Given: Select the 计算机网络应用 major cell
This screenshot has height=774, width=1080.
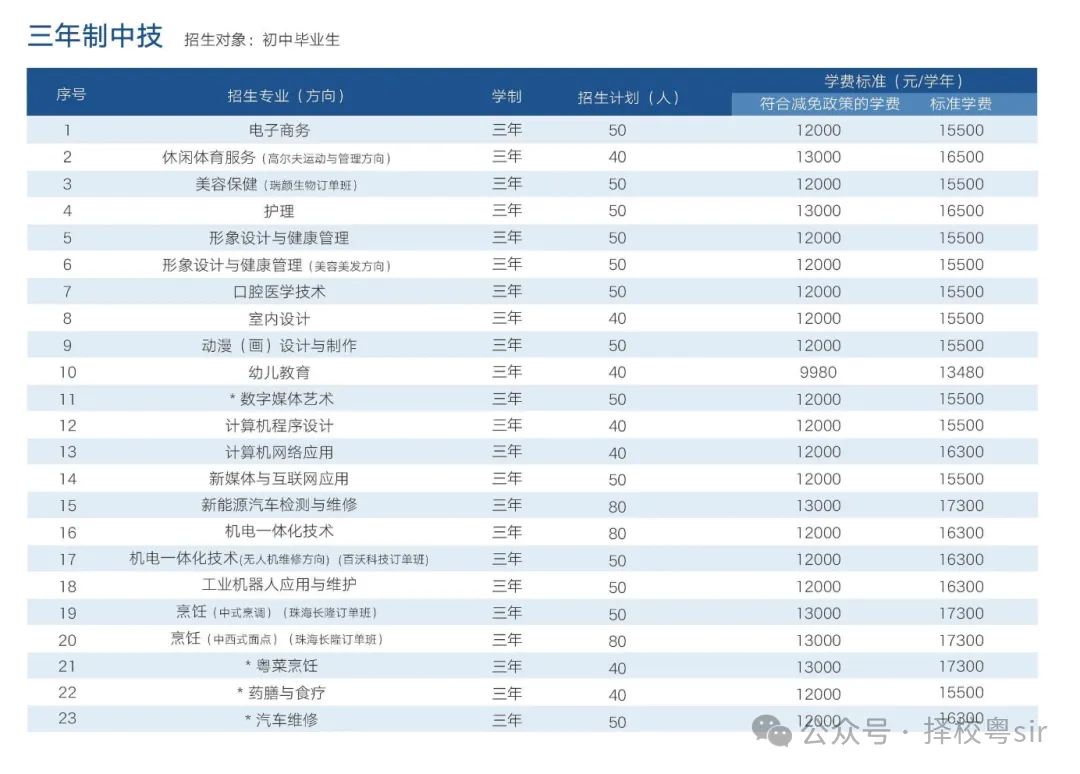Looking at the screenshot, I should coord(279,452).
